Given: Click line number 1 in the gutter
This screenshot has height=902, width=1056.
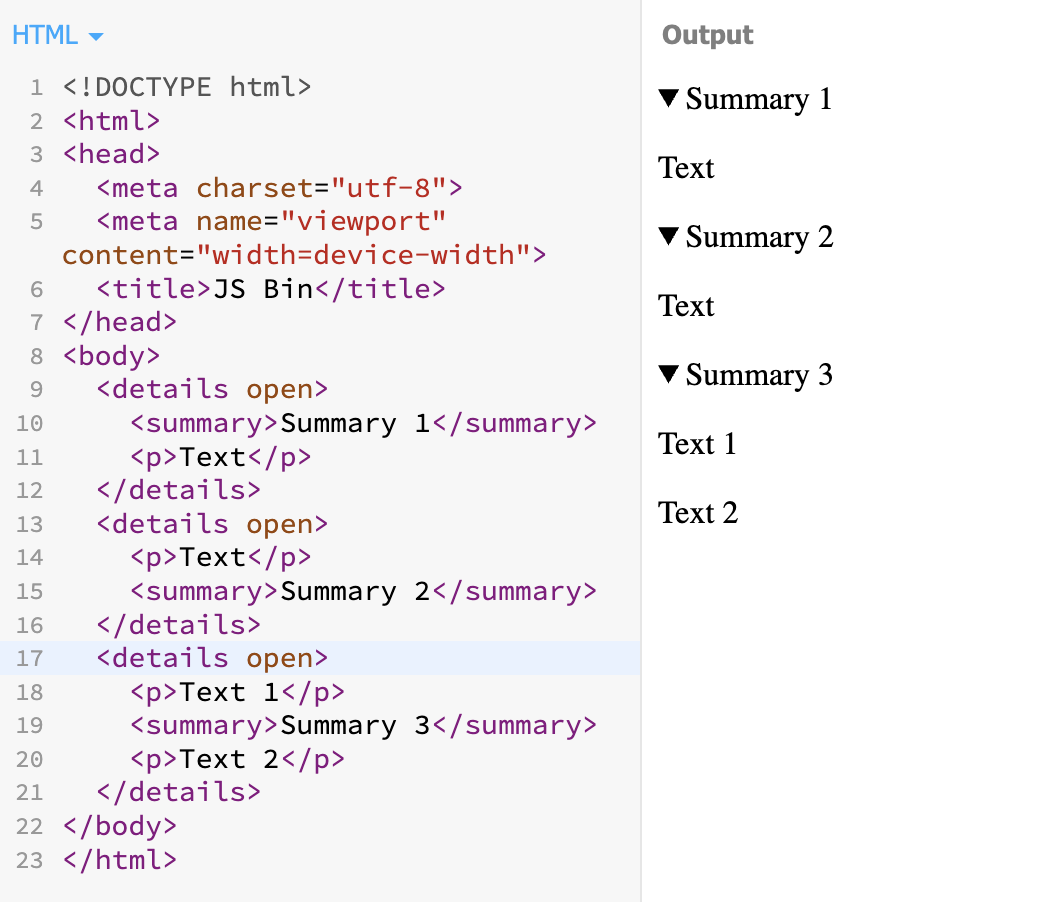Looking at the screenshot, I should pyautogui.click(x=36, y=87).
